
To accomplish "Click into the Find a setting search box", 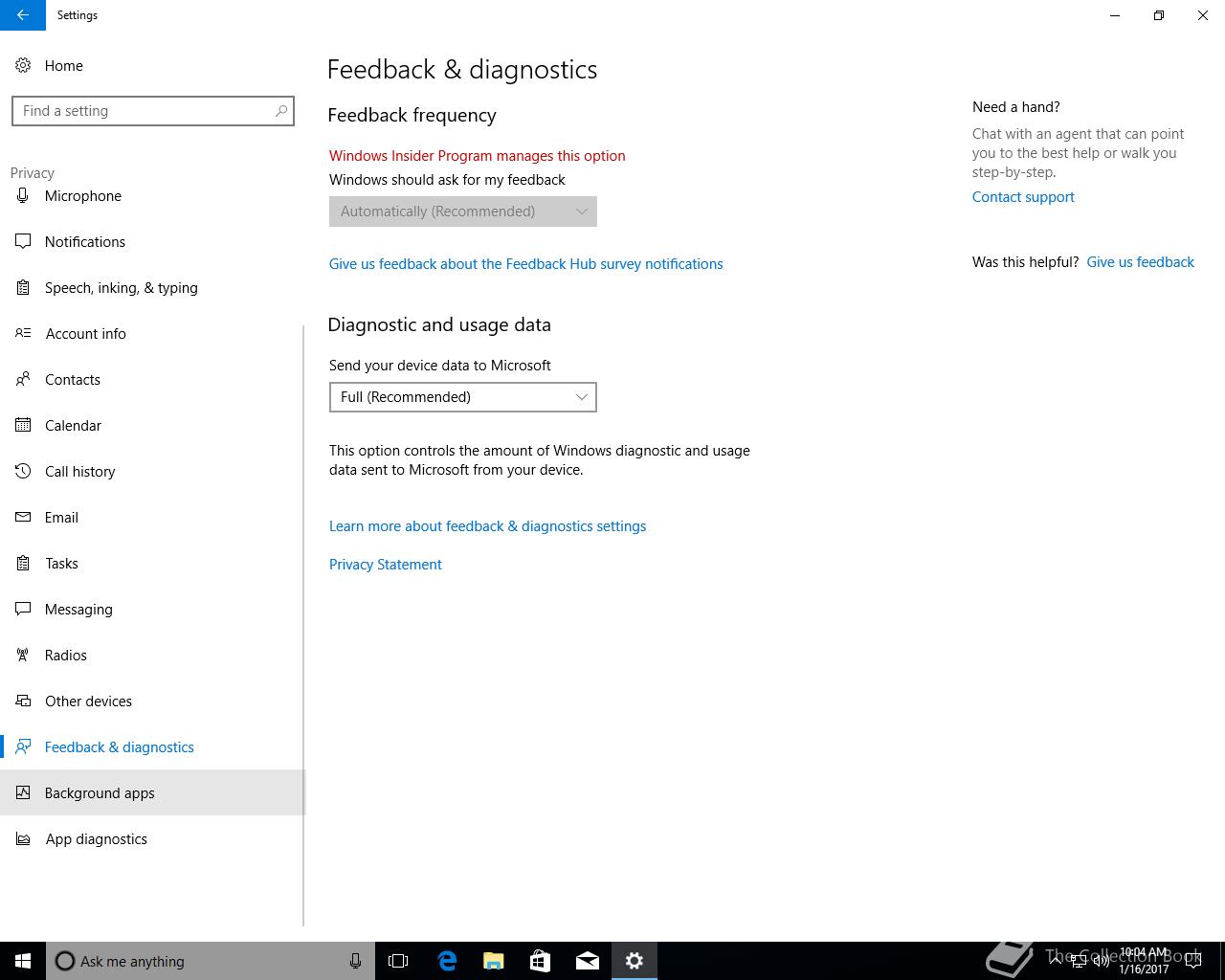I will 153,111.
